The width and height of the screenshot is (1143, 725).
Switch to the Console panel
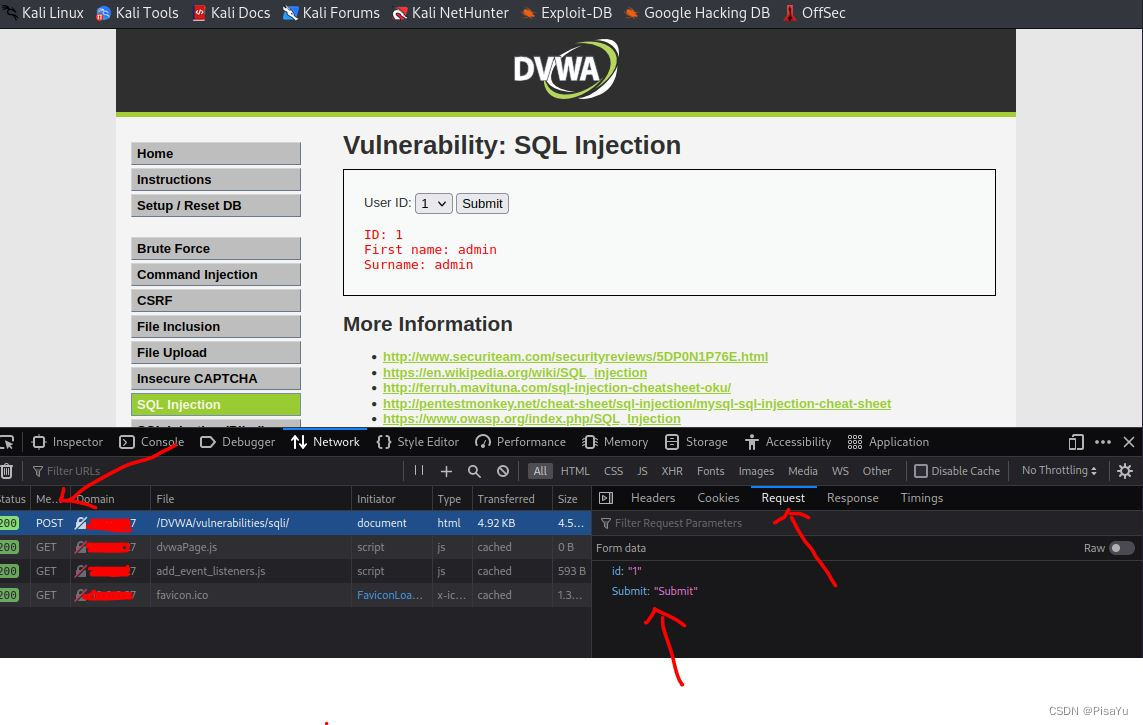[151, 442]
